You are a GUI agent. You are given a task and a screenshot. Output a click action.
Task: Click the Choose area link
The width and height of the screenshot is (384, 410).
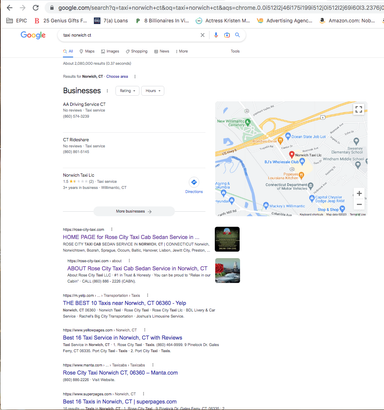117,77
